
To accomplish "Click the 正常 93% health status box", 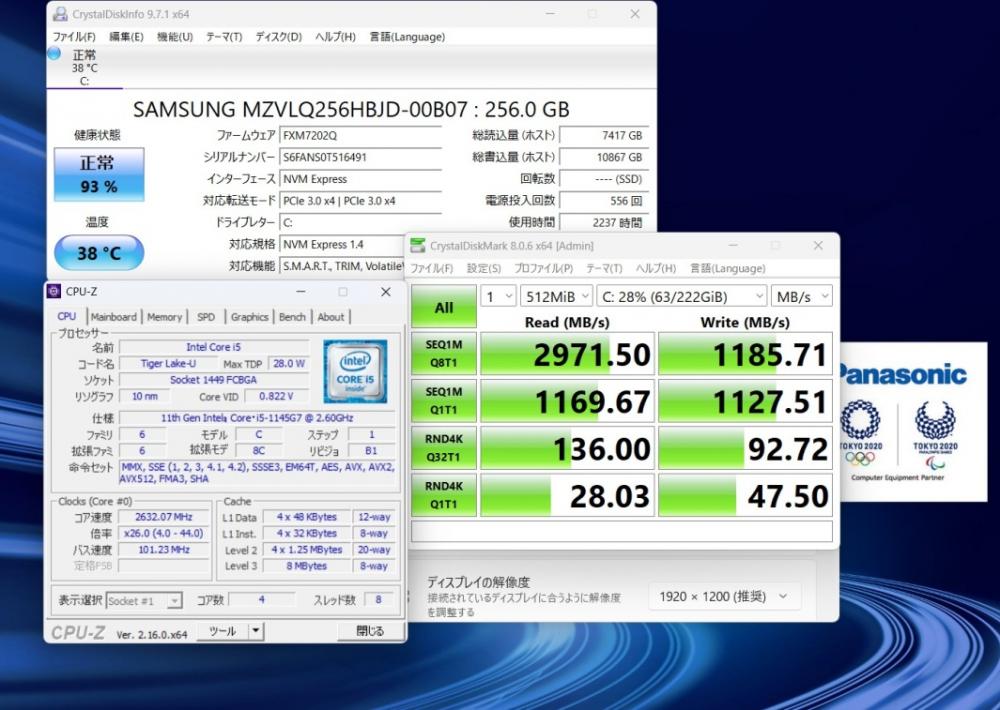I will [x=98, y=174].
